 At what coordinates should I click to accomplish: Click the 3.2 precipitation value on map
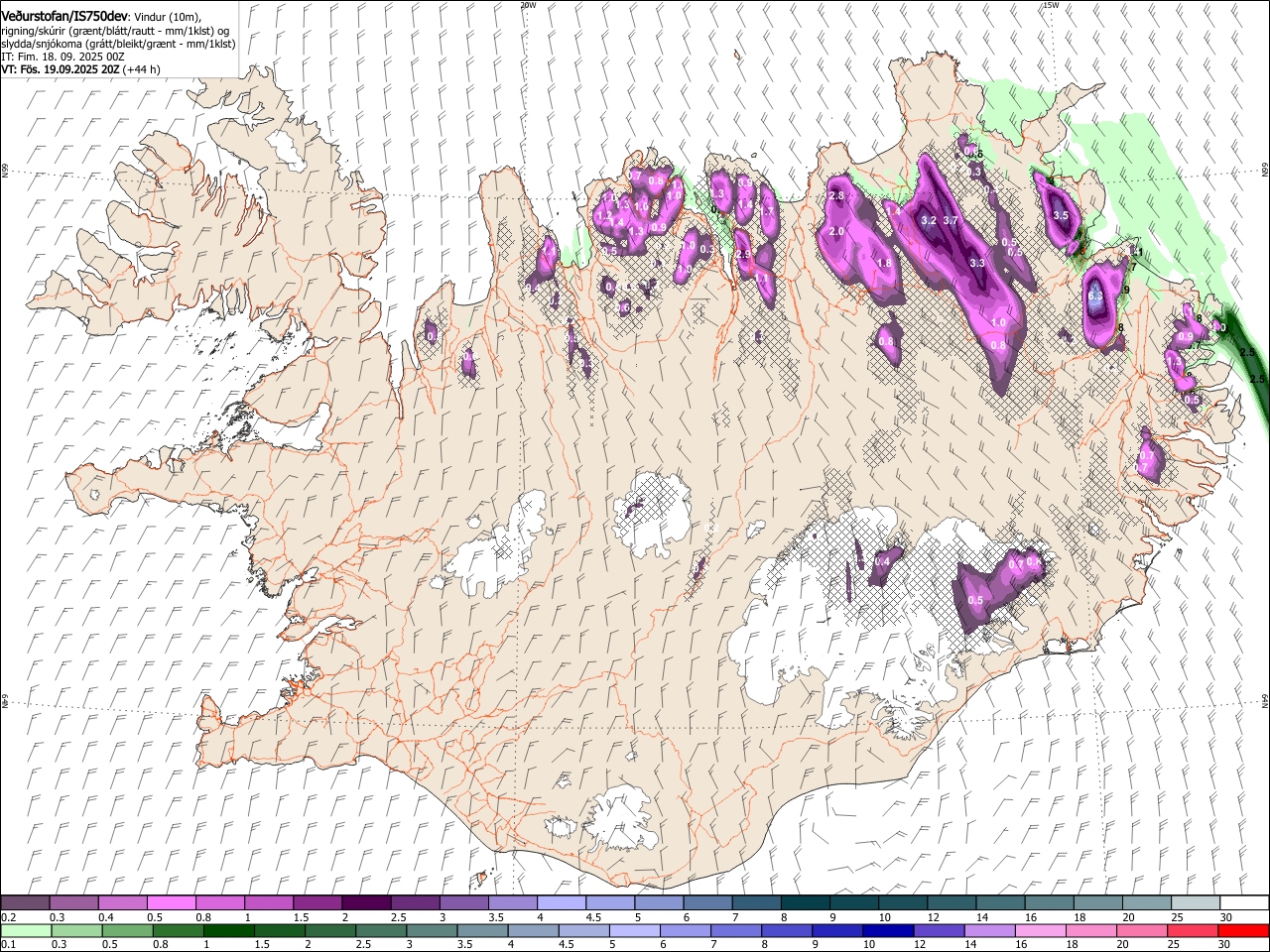tap(929, 220)
